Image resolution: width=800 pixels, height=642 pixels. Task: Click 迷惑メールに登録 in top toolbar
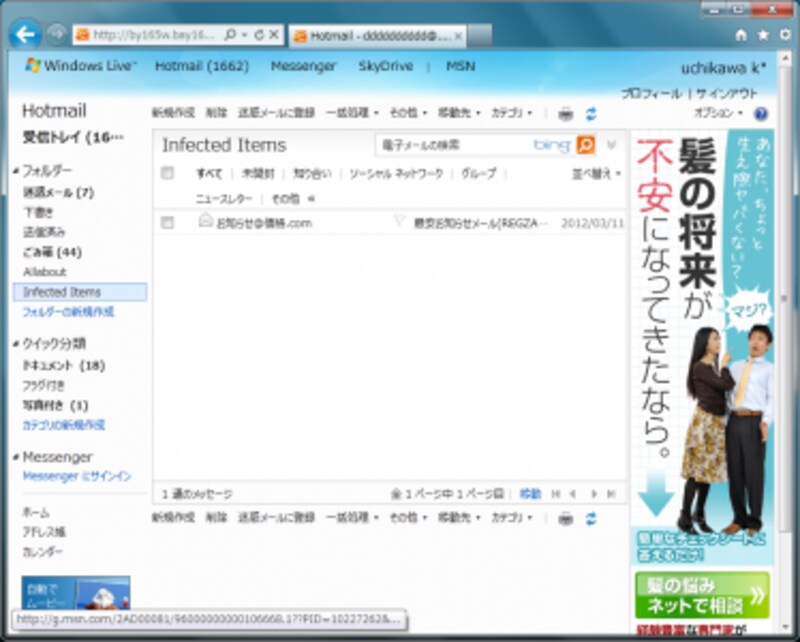276,113
